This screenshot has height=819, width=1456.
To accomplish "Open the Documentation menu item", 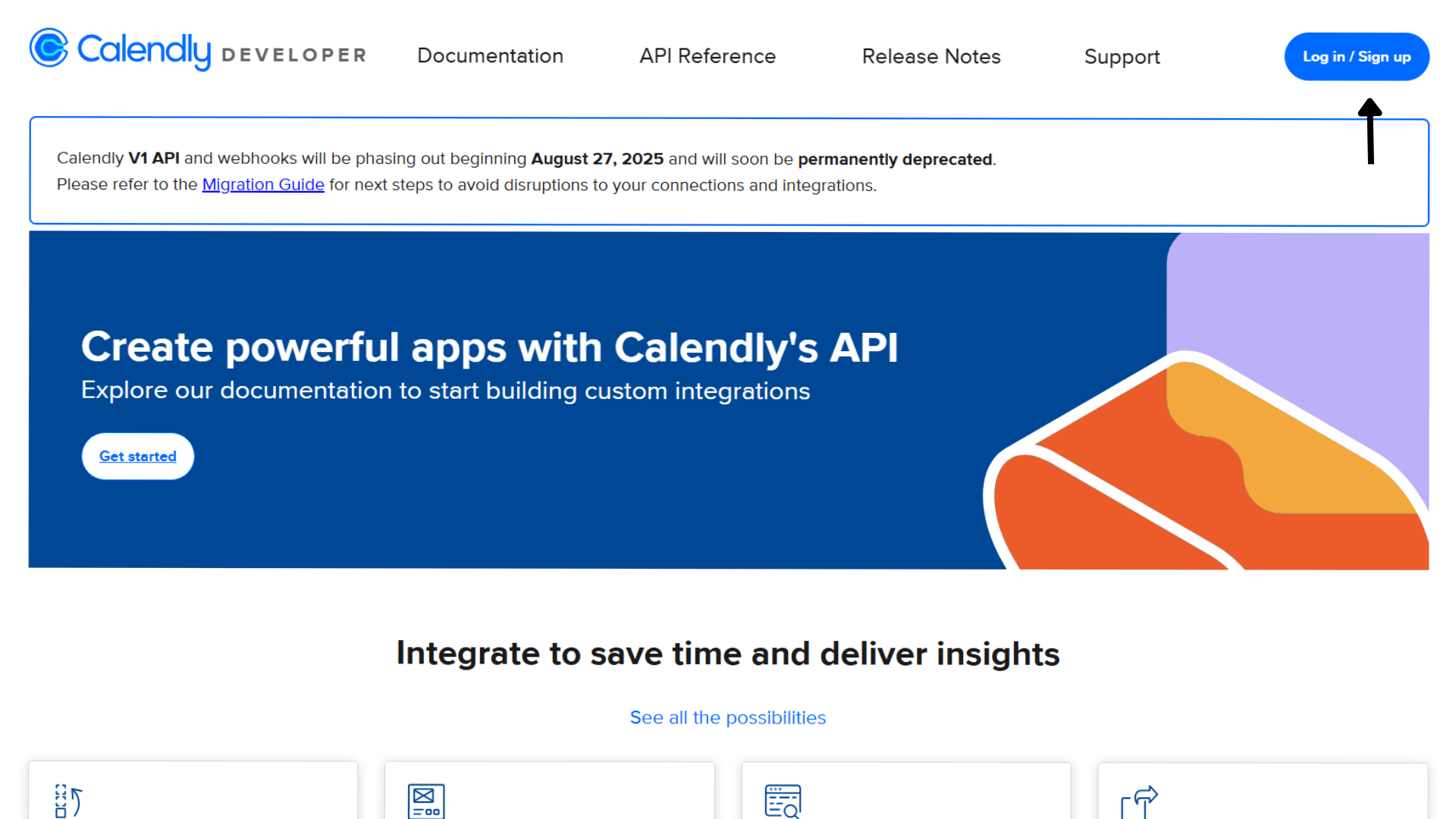I will pyautogui.click(x=490, y=56).
